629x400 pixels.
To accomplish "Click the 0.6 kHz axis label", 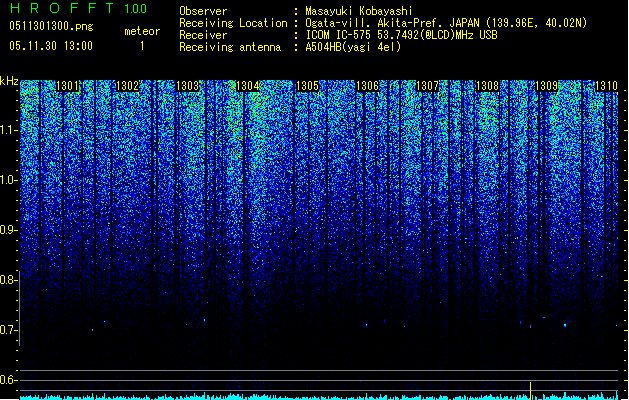I will 8,380.
